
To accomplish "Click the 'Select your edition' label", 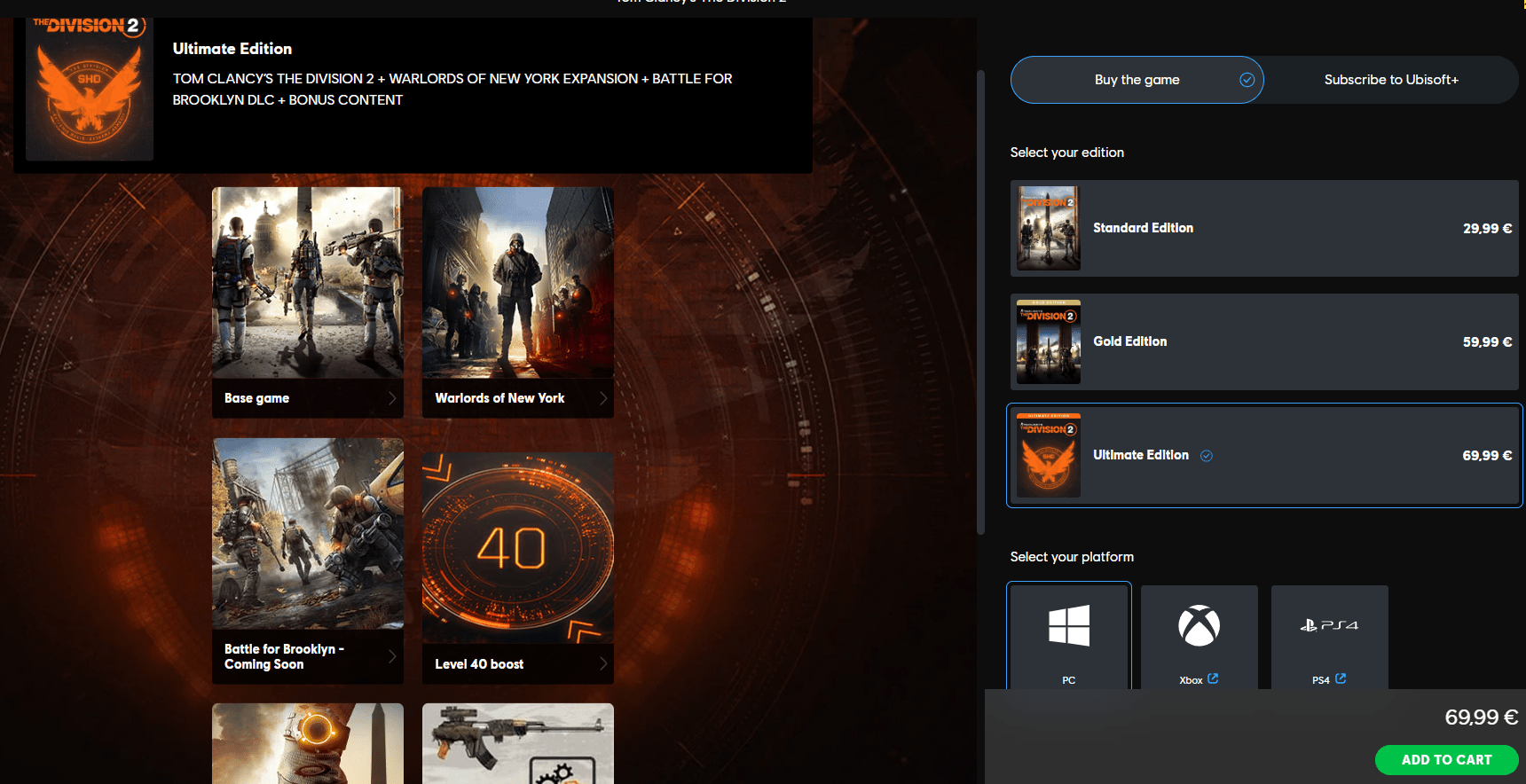I will click(x=1067, y=153).
